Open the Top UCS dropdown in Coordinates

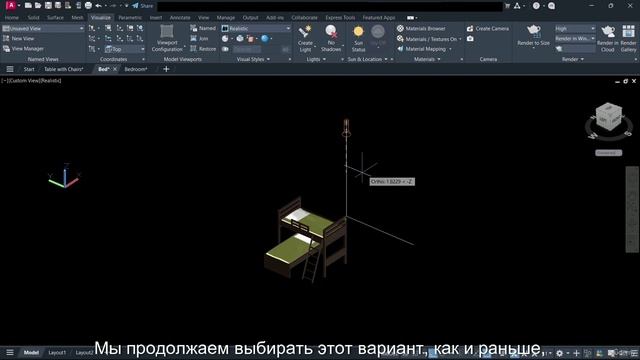click(x=124, y=49)
